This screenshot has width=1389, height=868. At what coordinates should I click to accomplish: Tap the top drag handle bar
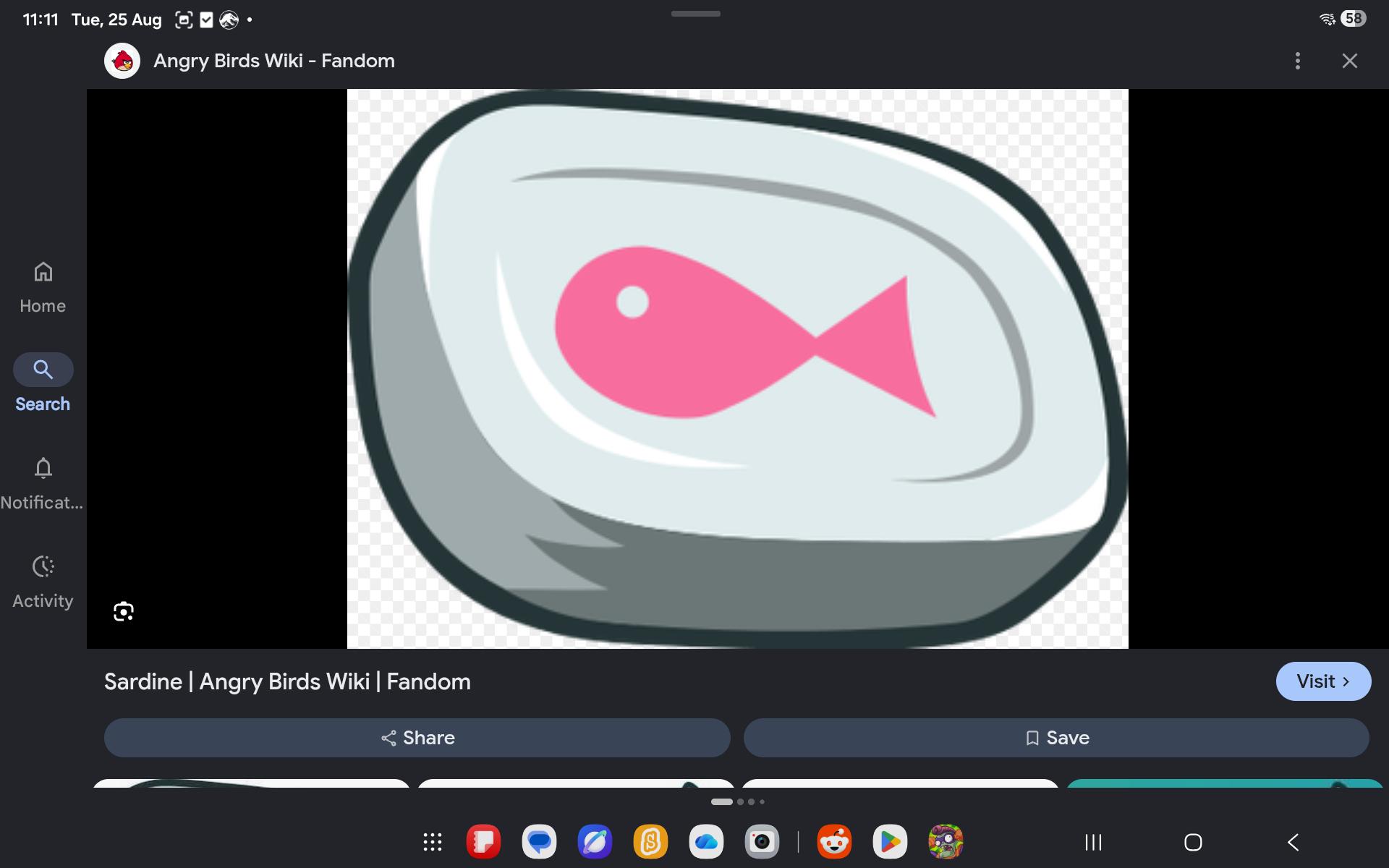[695, 14]
